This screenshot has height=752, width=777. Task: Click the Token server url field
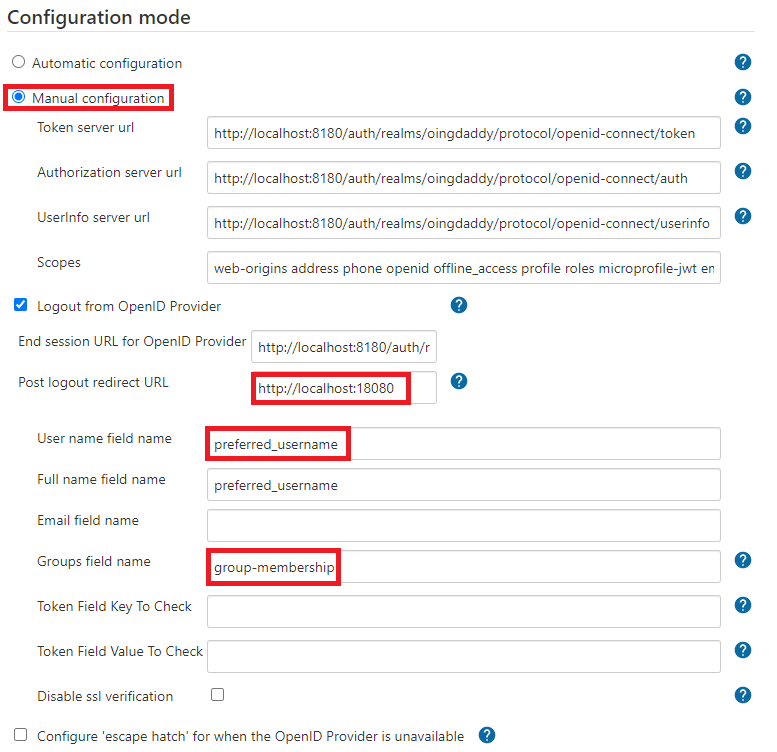tap(463, 133)
